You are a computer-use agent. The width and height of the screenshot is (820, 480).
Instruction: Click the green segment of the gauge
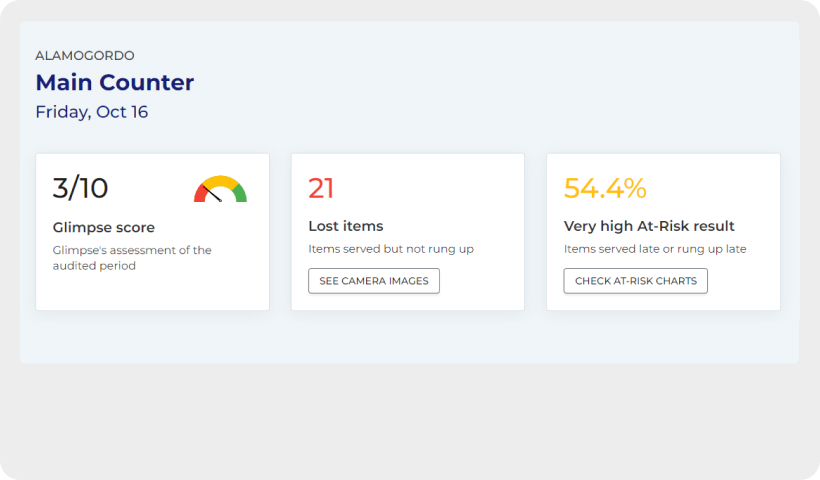[240, 193]
